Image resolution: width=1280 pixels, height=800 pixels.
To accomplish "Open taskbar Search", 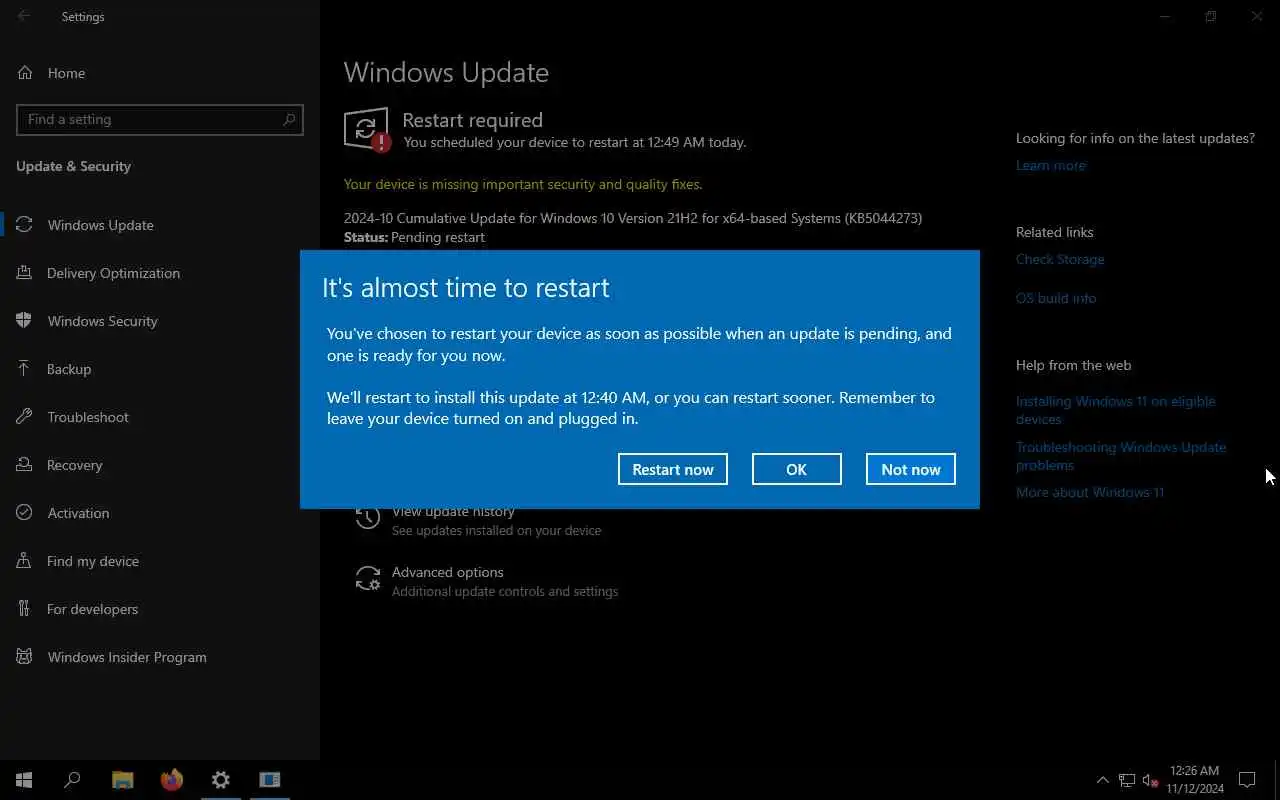I will pos(72,780).
